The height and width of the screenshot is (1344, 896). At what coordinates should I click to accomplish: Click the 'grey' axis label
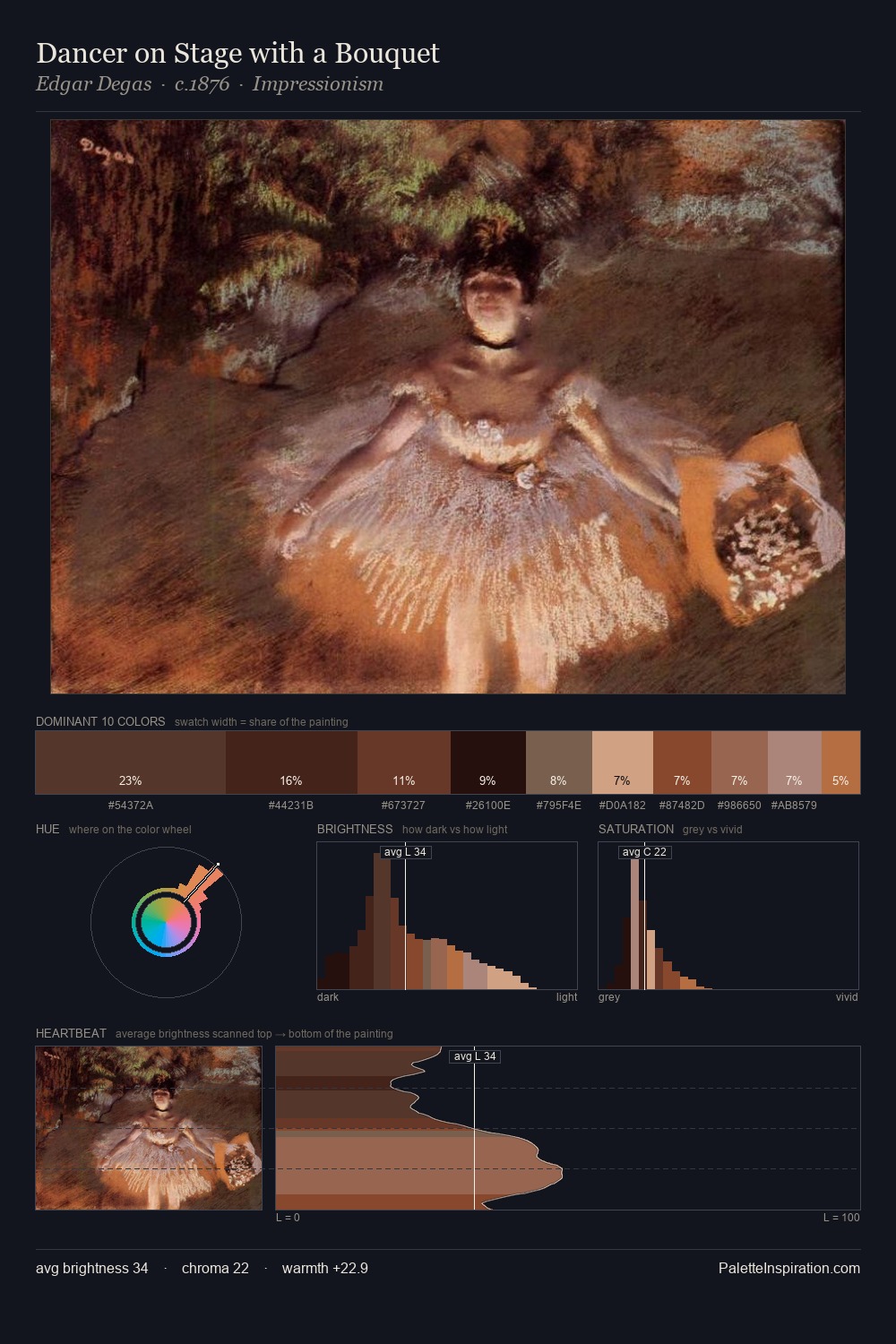point(609,997)
